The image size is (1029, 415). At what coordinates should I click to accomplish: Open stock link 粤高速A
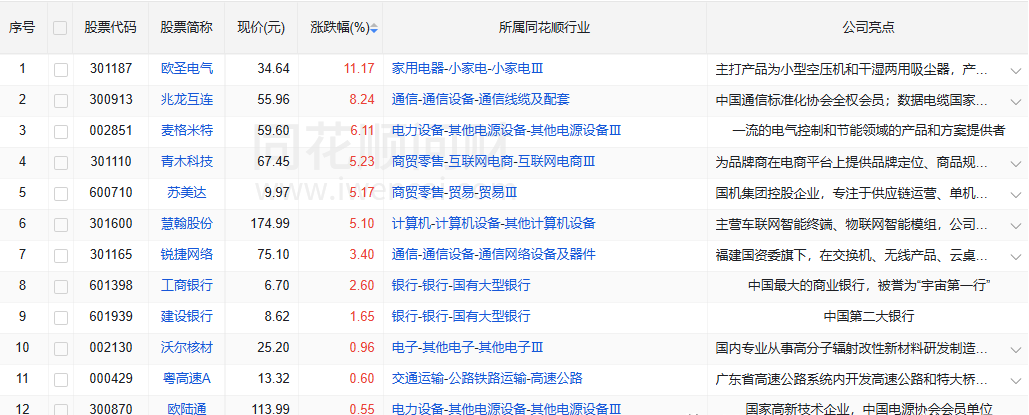click(x=187, y=378)
